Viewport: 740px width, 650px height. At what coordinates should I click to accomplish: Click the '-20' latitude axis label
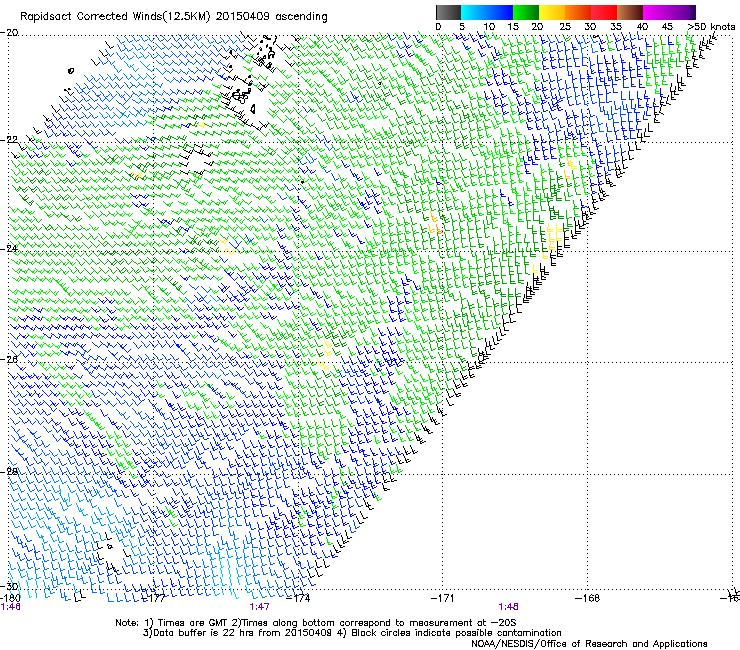(9, 33)
